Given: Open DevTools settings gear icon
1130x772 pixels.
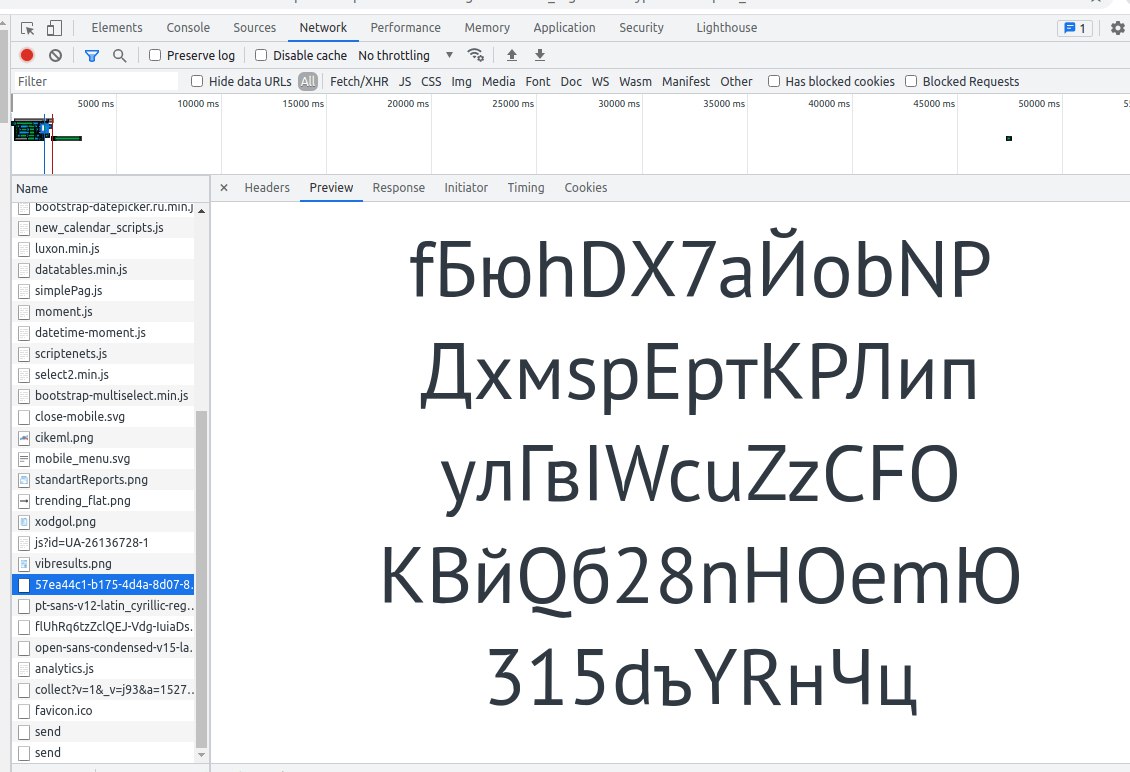Looking at the screenshot, I should tap(1118, 28).
